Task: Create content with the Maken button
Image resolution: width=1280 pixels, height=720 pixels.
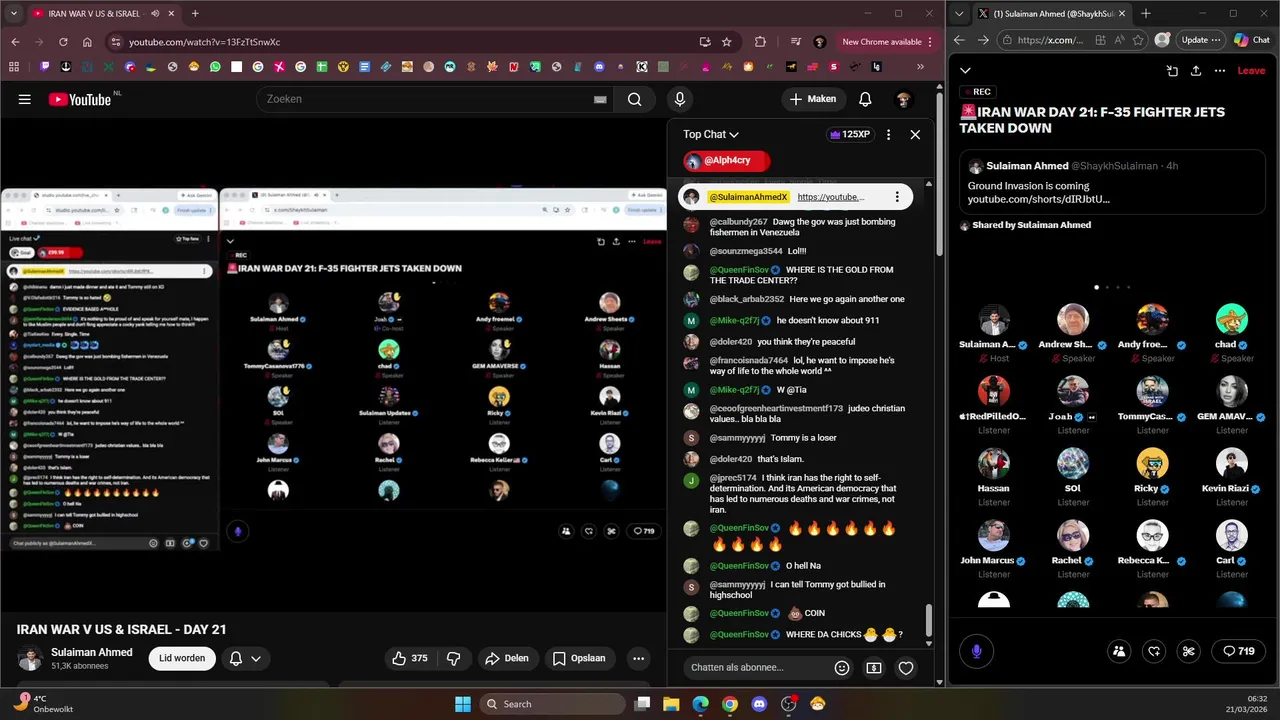Action: (813, 99)
